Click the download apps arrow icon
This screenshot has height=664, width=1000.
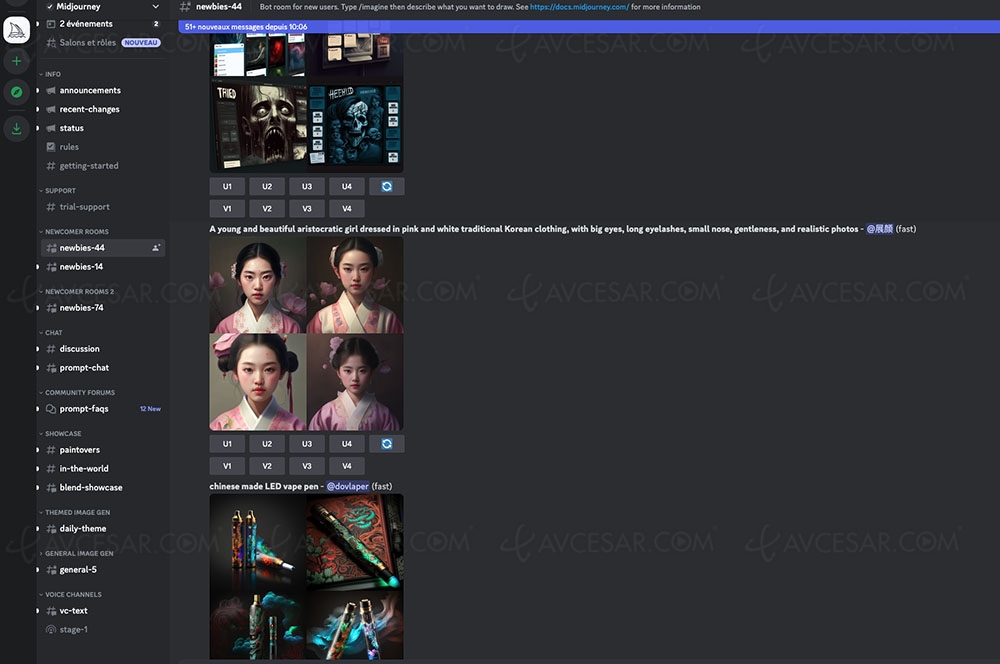[17, 128]
